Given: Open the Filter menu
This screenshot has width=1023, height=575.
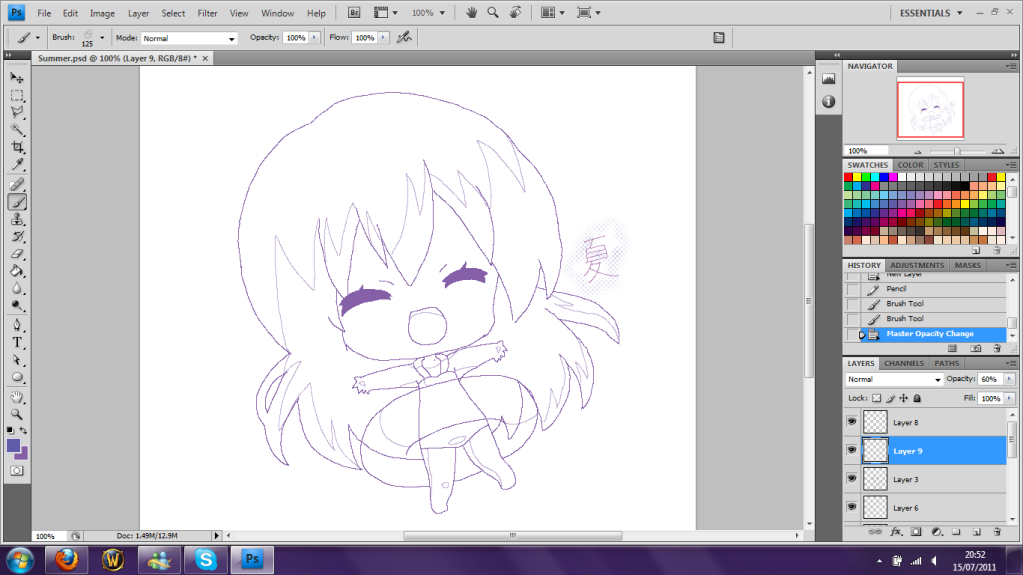Looking at the screenshot, I should [x=207, y=13].
